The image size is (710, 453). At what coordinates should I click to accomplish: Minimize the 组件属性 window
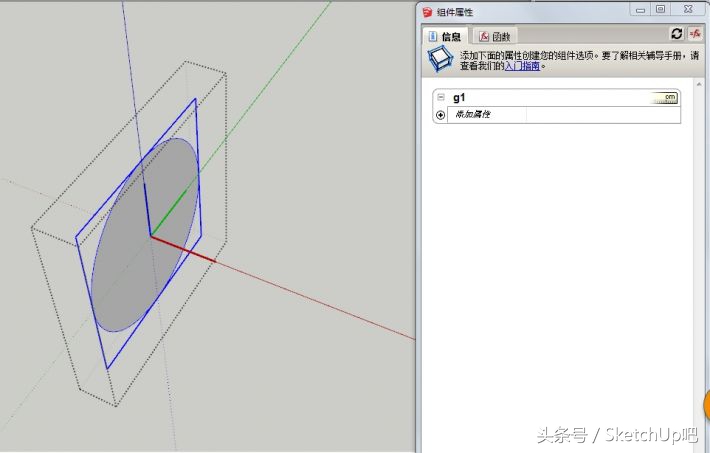click(x=640, y=10)
